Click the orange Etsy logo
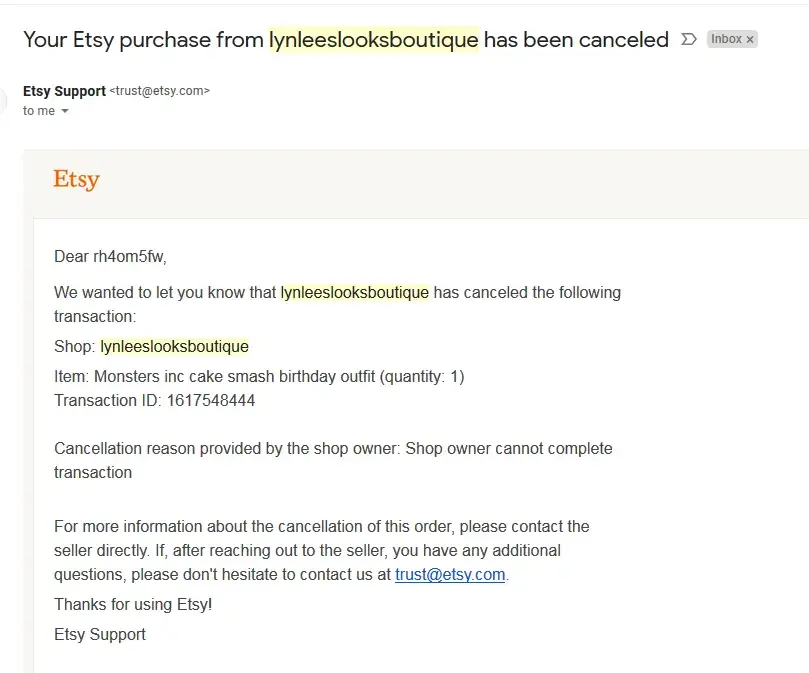The image size is (809, 673). click(x=76, y=180)
